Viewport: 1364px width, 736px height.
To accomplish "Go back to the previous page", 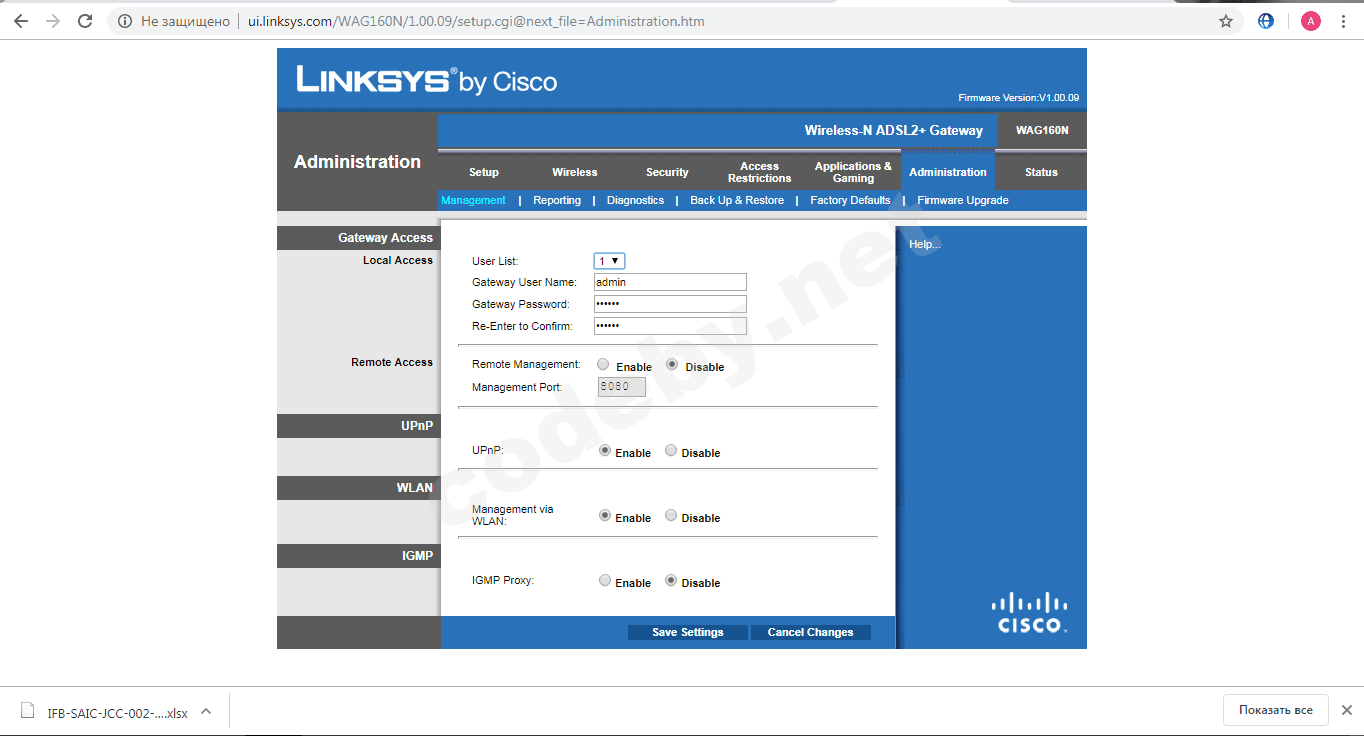I will [21, 21].
